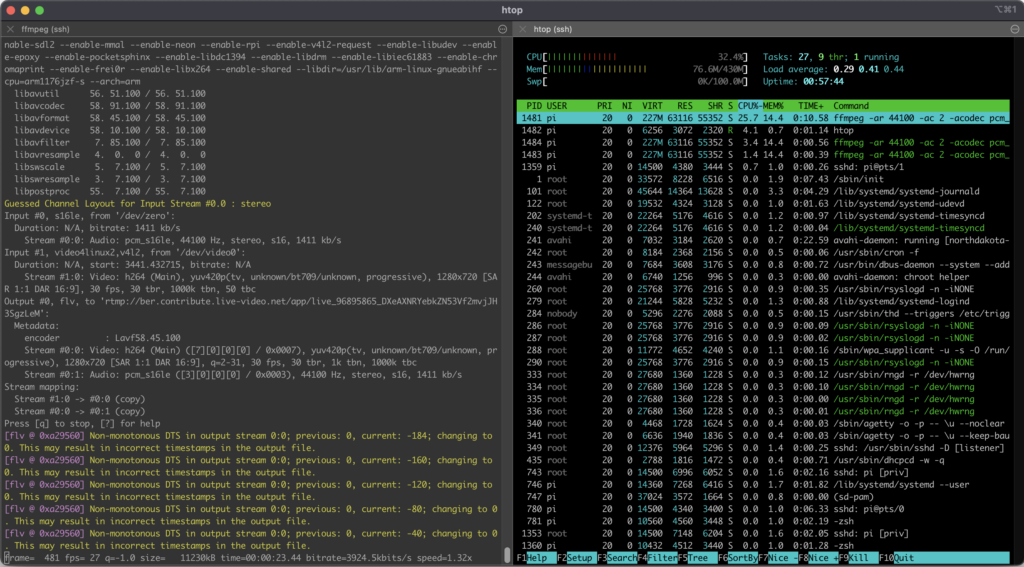Click the htop (ssh) pane title
Image resolution: width=1024 pixels, height=567 pixels.
[x=553, y=29]
